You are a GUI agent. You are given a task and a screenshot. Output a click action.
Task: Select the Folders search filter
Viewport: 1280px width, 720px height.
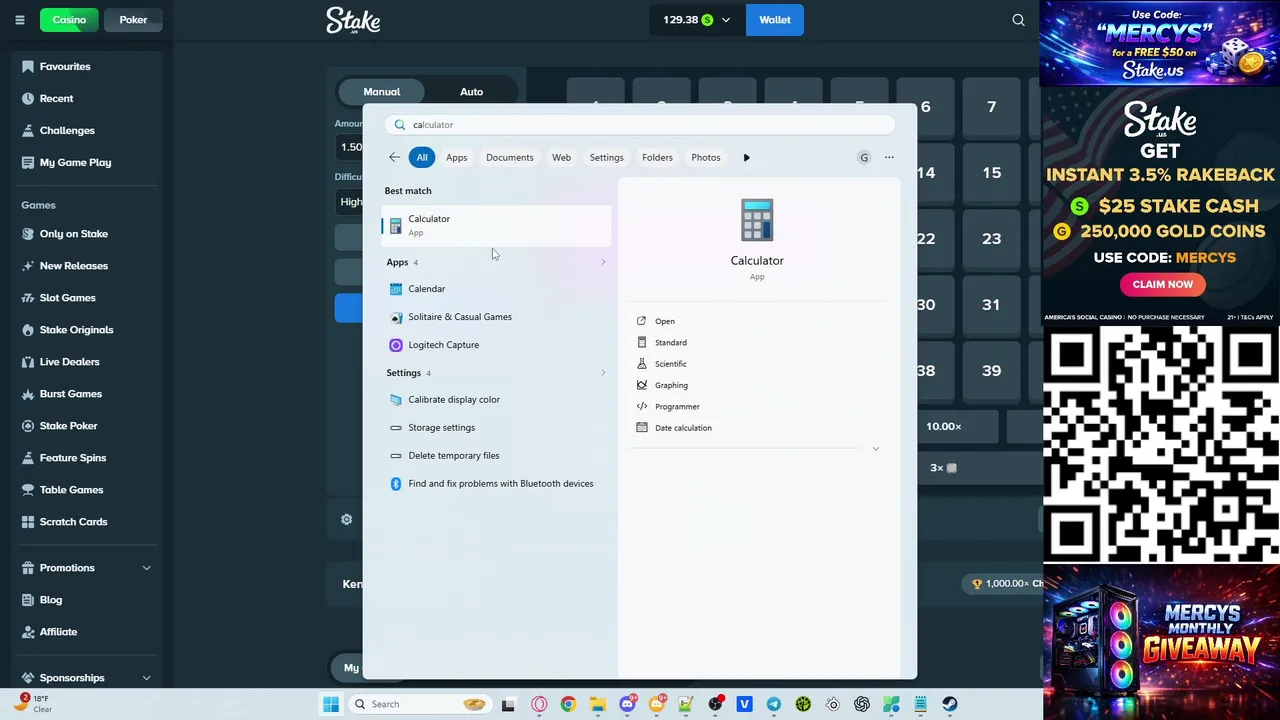tap(657, 157)
